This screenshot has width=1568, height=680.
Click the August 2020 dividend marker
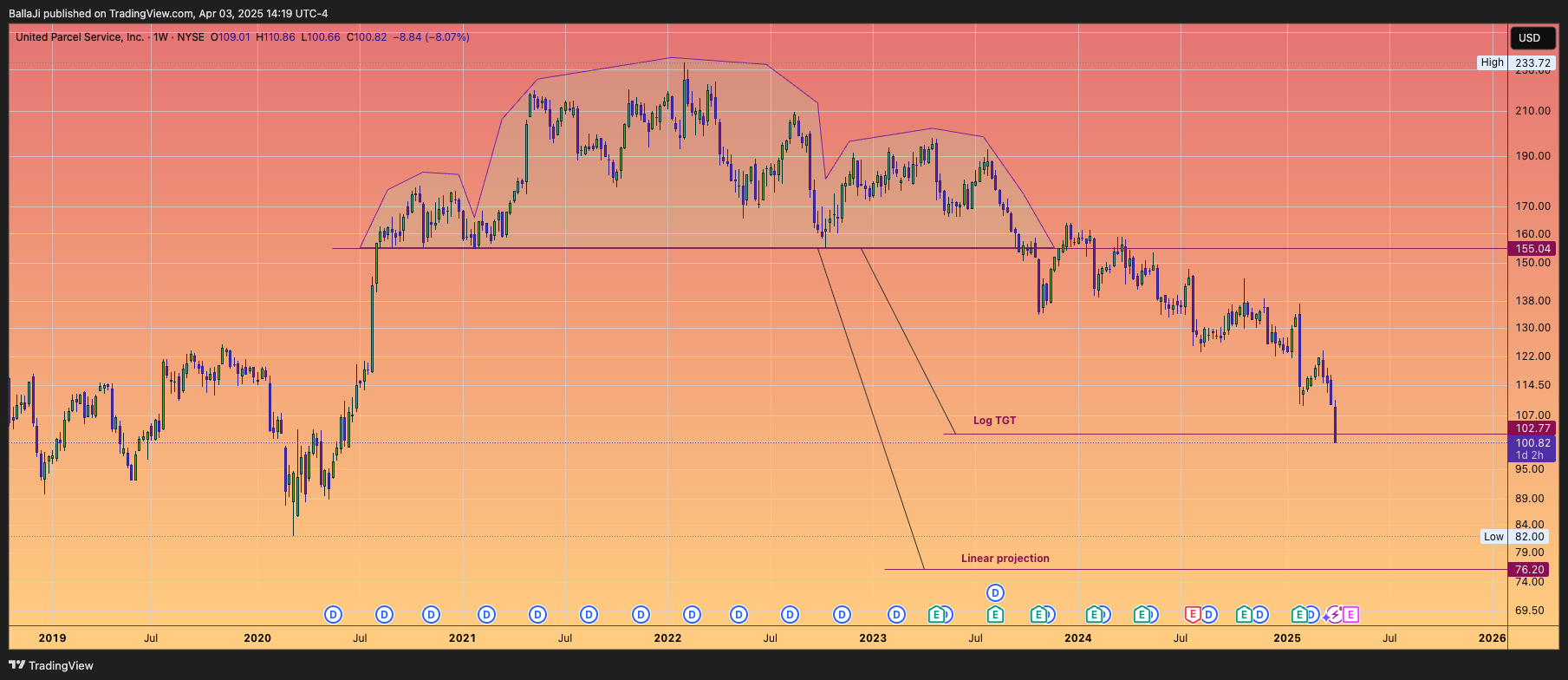(x=385, y=615)
